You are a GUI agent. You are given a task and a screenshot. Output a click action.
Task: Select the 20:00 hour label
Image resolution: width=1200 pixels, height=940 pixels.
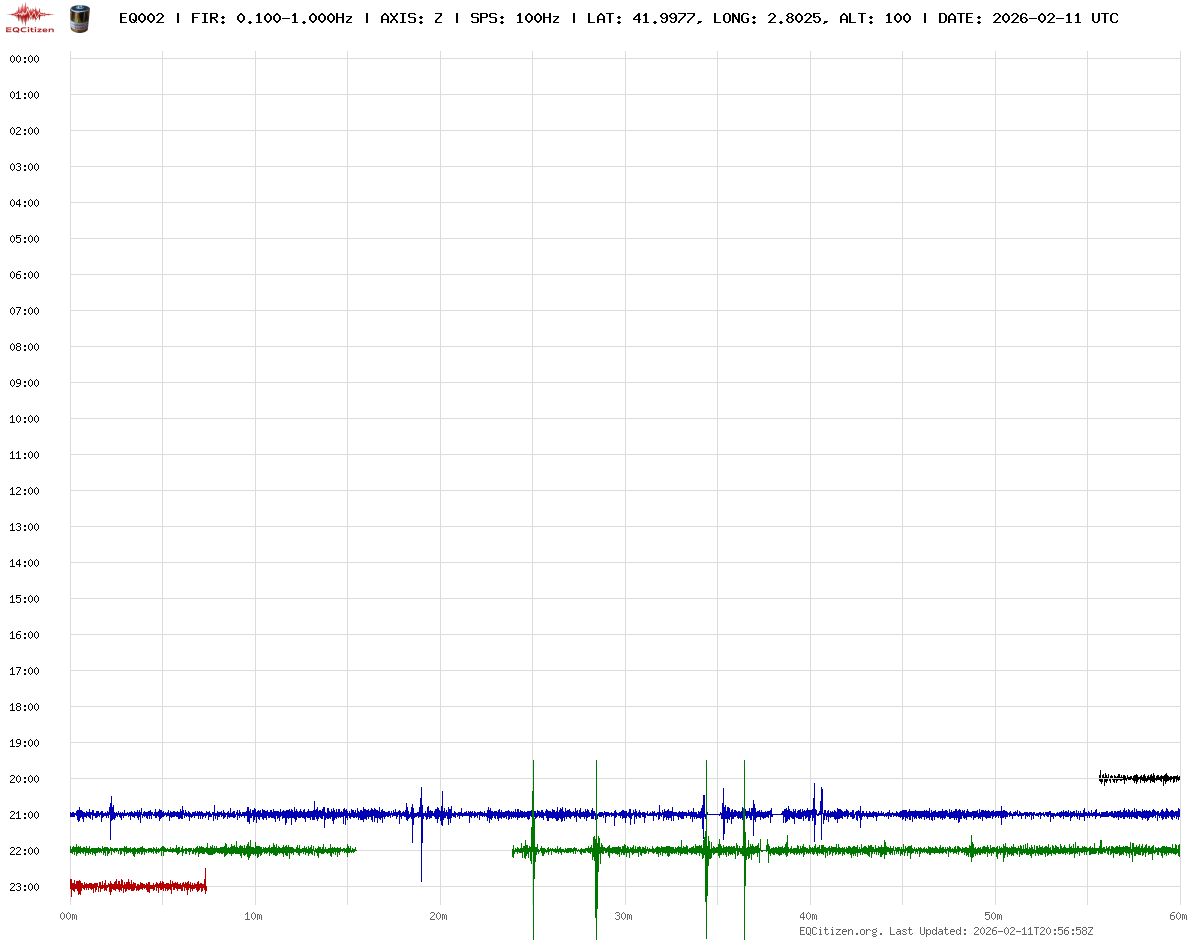tap(24, 779)
